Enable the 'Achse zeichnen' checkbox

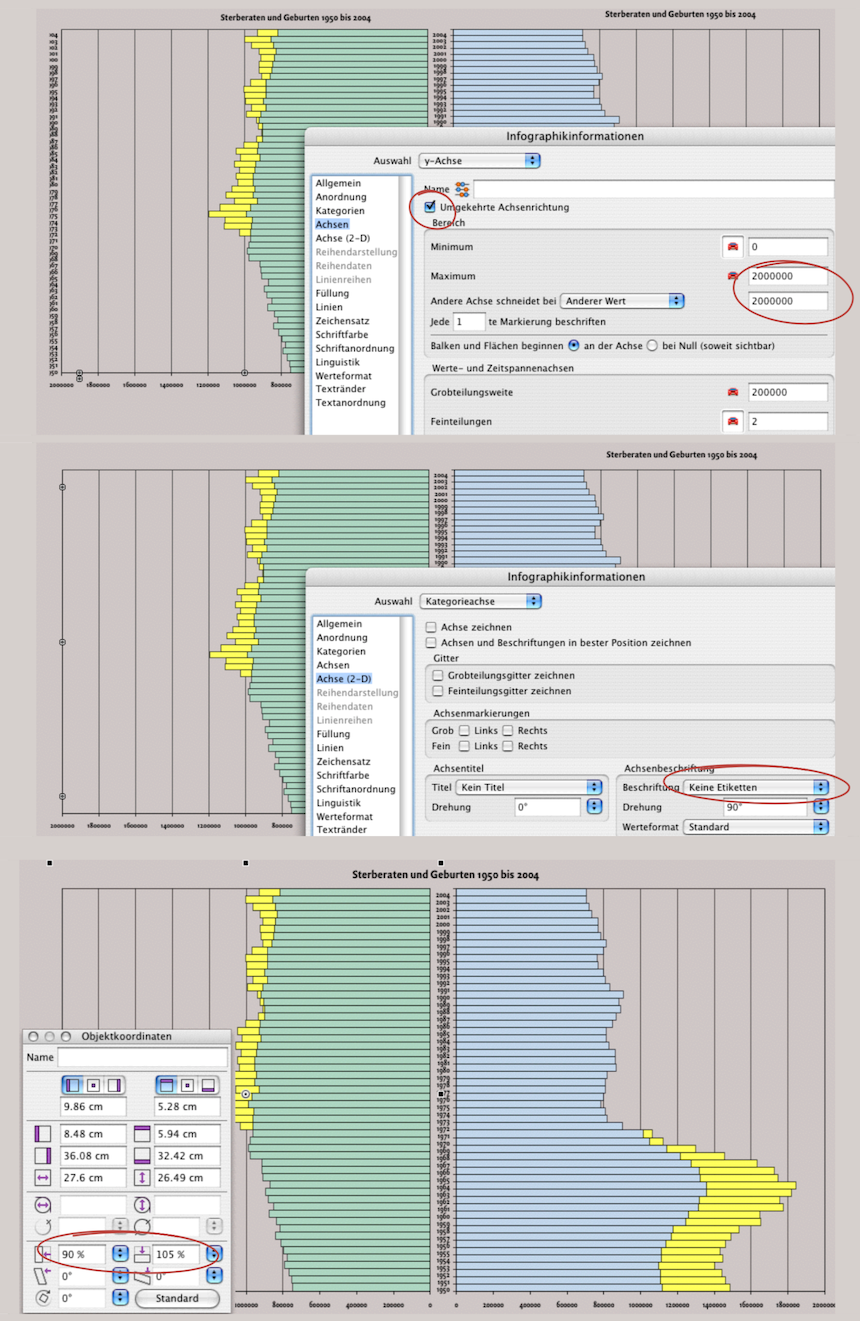(x=431, y=627)
